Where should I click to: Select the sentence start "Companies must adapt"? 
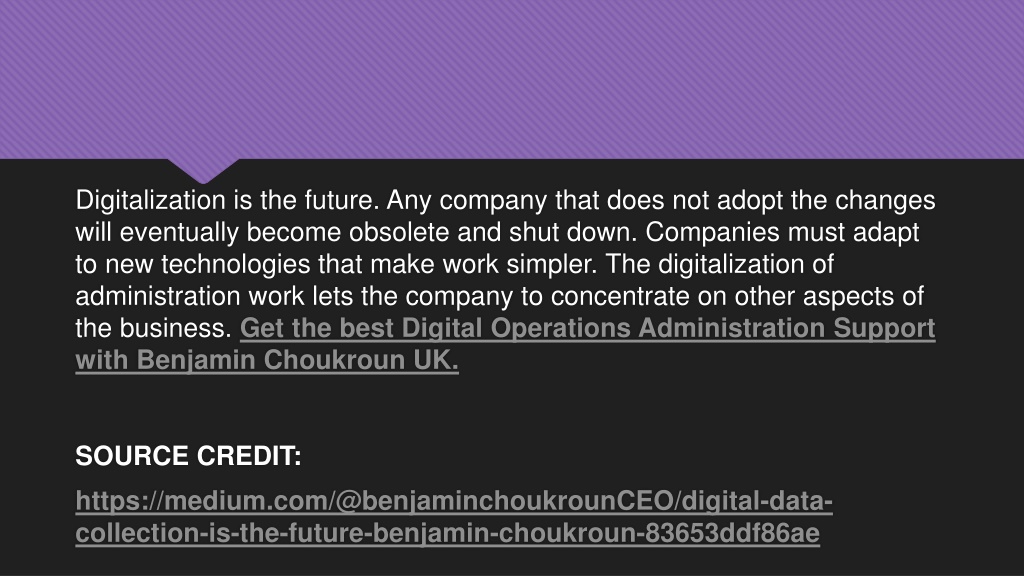pos(782,232)
